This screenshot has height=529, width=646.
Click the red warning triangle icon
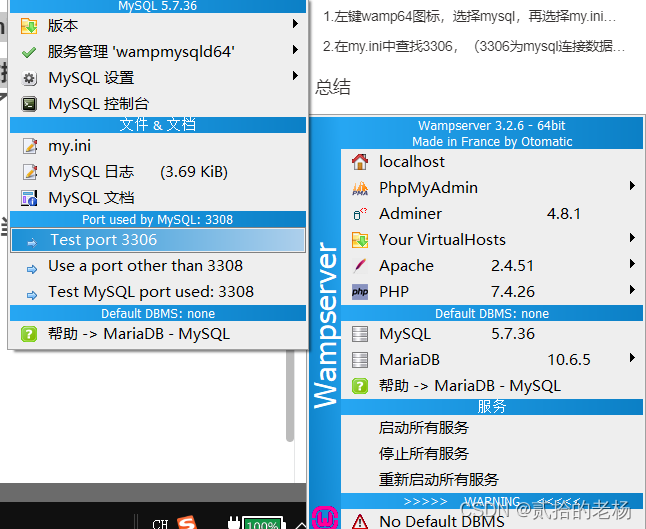(x=360, y=522)
